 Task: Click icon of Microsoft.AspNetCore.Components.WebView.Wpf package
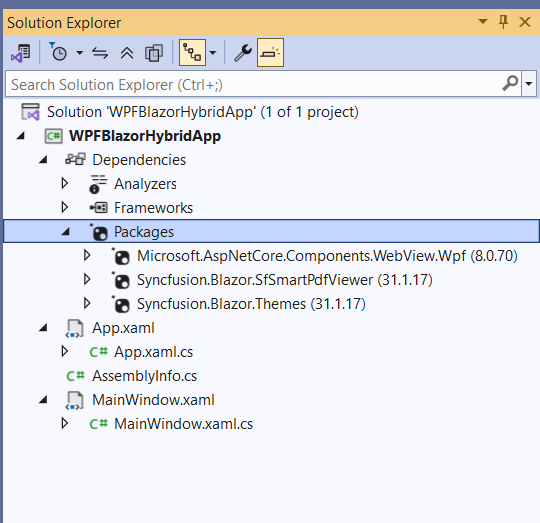[121, 256]
